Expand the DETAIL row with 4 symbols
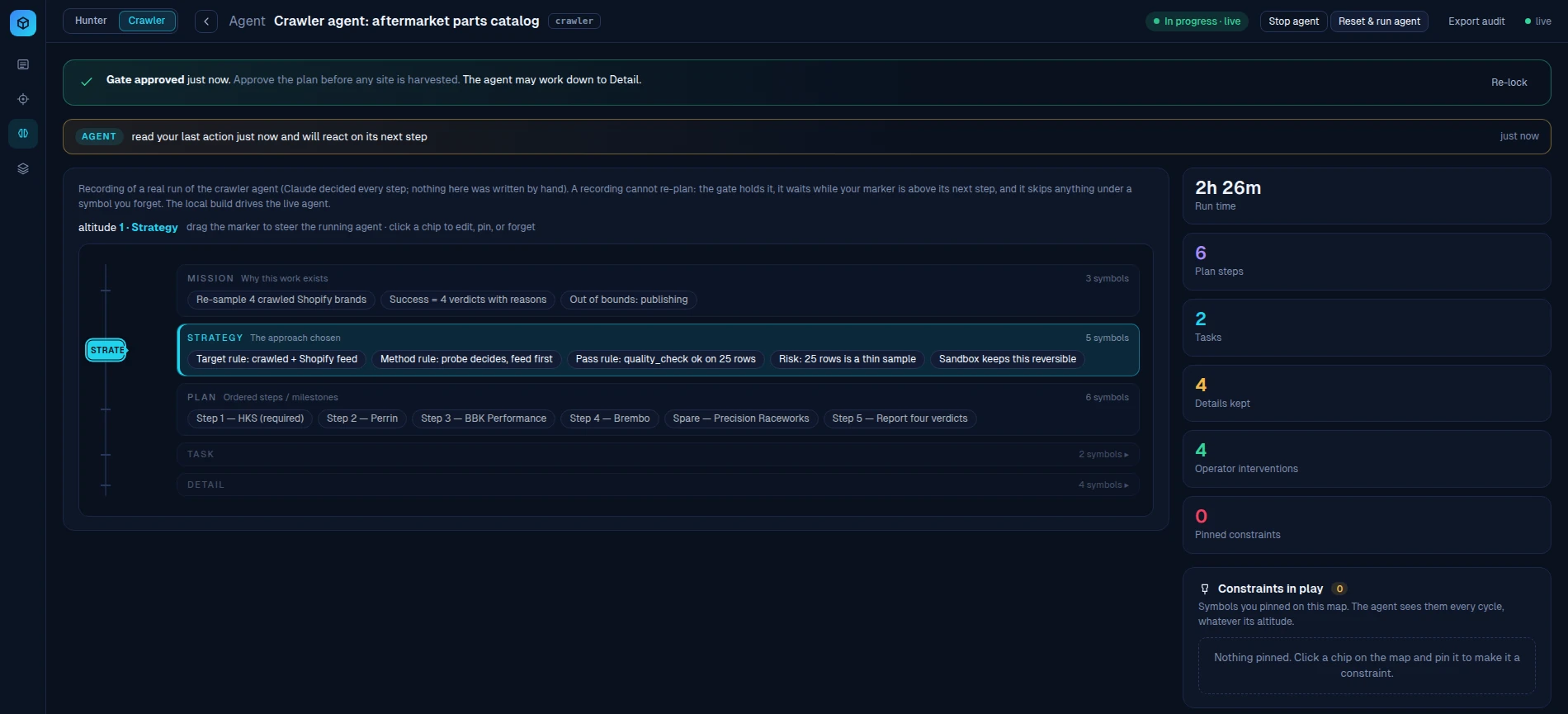The width and height of the screenshot is (1568, 714). (x=658, y=485)
